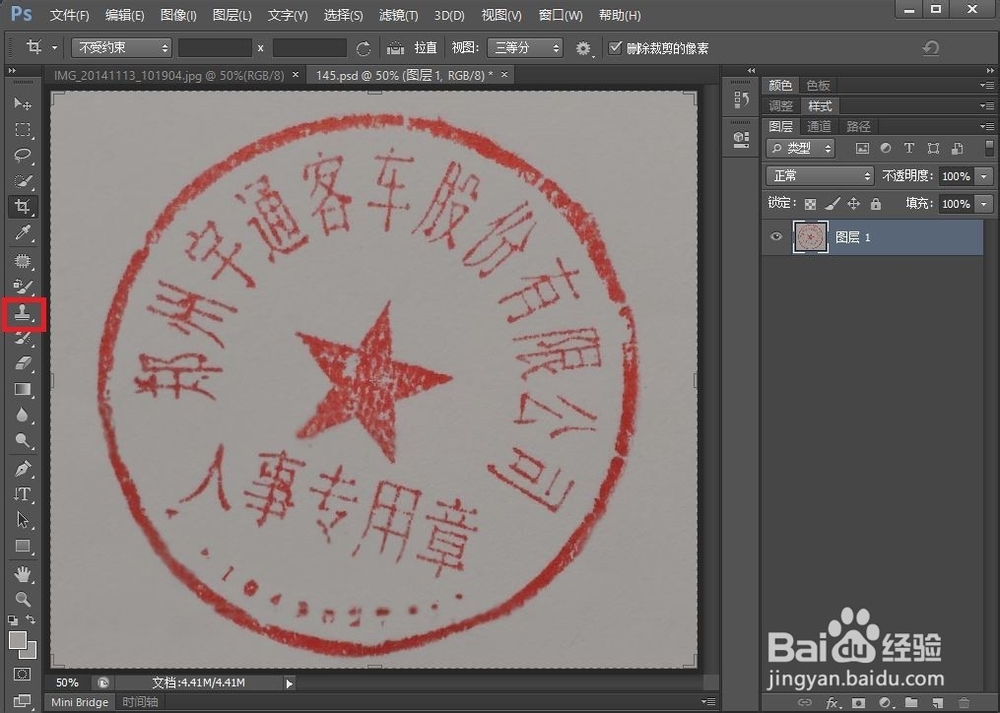This screenshot has width=1000, height=713.
Task: Open layer filter type dropdown 类型
Action: (x=800, y=149)
